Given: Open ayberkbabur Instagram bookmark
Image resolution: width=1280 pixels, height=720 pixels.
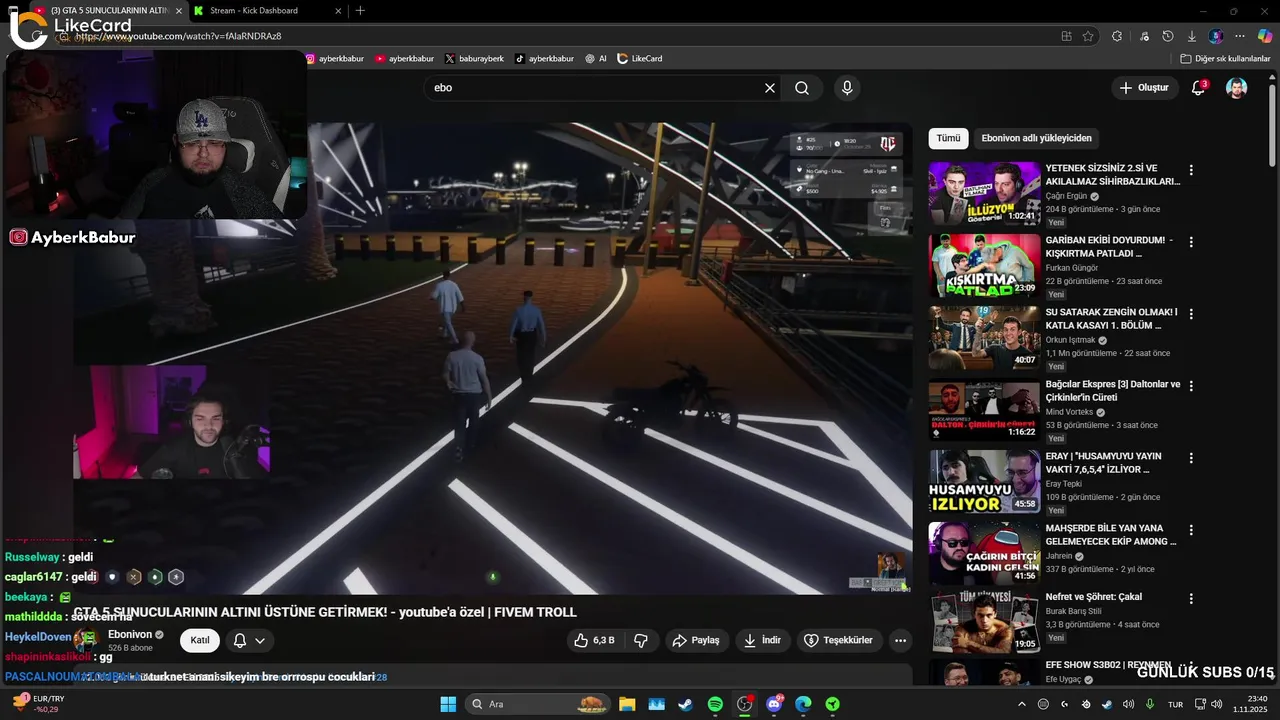Looking at the screenshot, I should tap(335, 59).
